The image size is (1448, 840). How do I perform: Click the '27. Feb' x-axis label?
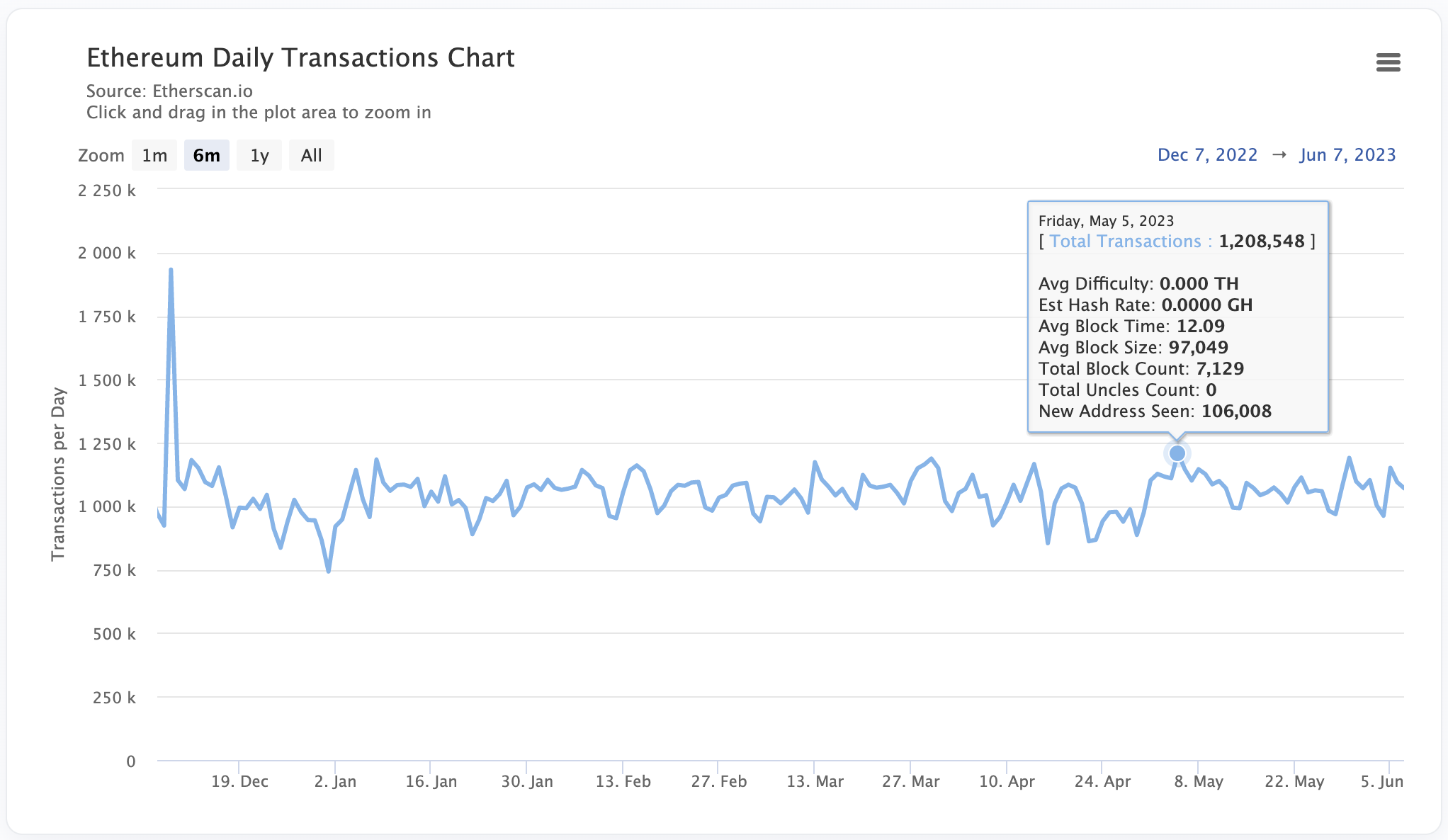(719, 781)
